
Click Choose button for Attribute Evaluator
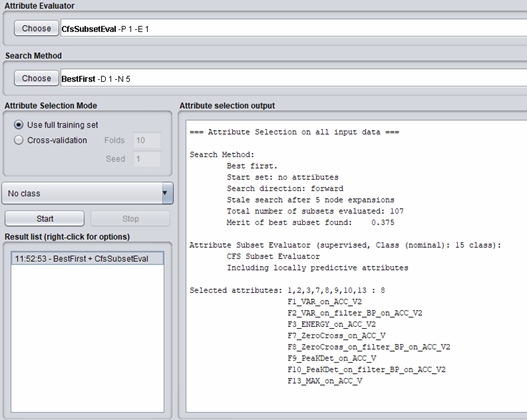[36, 29]
